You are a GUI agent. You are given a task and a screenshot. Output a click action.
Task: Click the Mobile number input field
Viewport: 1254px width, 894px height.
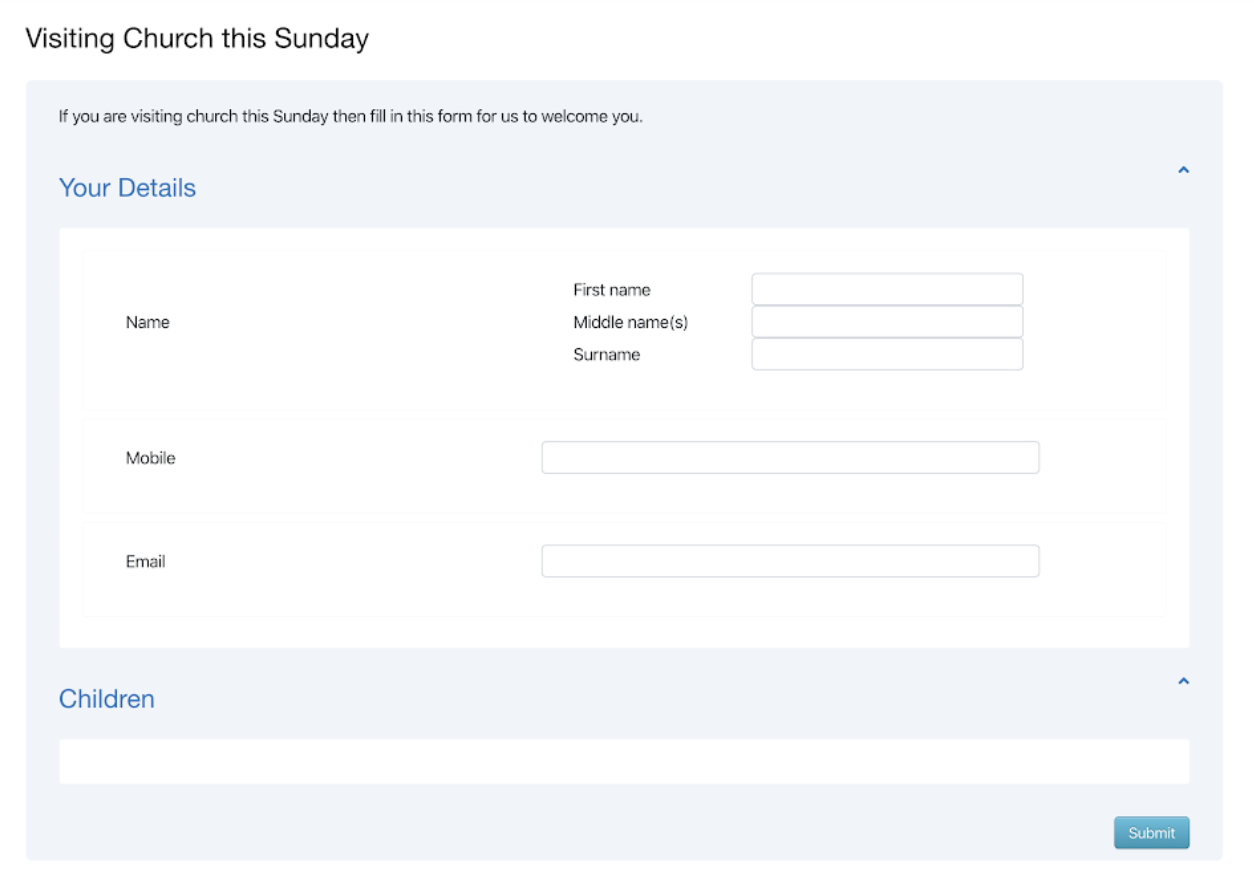point(790,458)
